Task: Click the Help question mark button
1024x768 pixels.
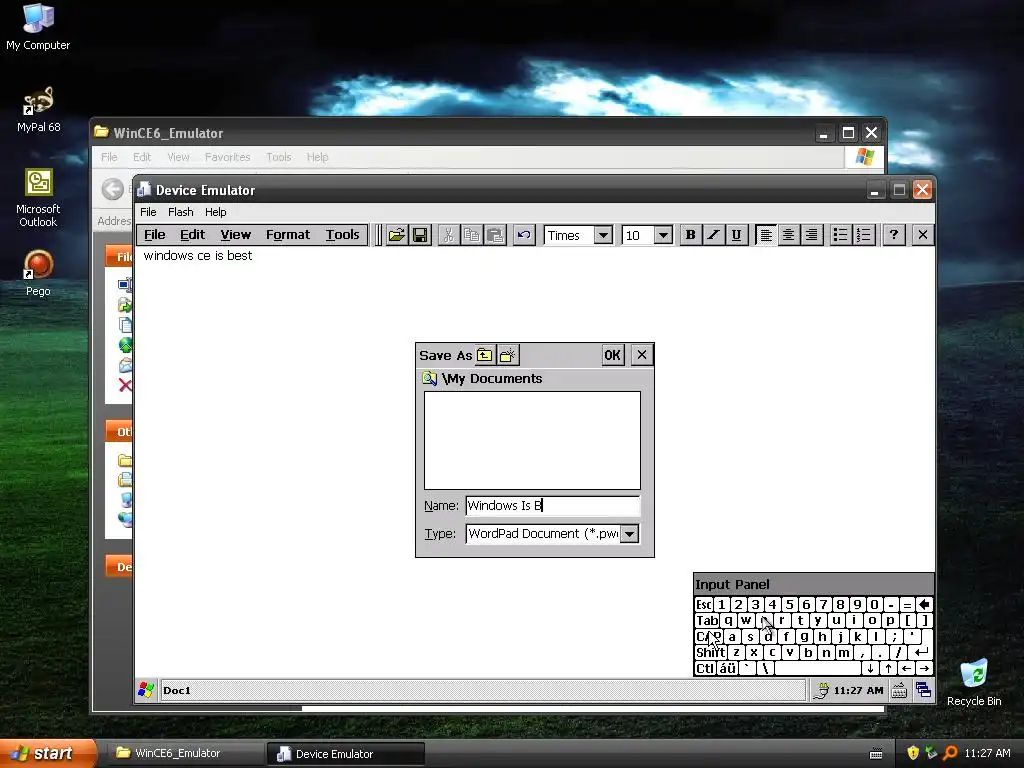Action: (893, 235)
